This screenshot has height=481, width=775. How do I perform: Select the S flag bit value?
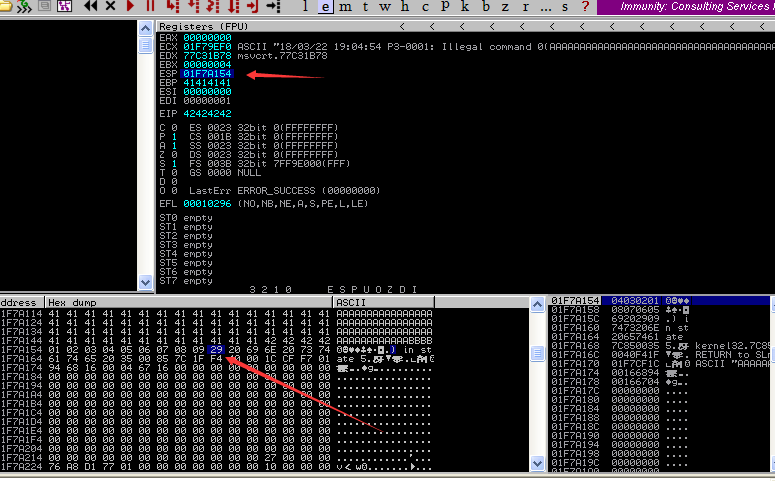[174, 164]
